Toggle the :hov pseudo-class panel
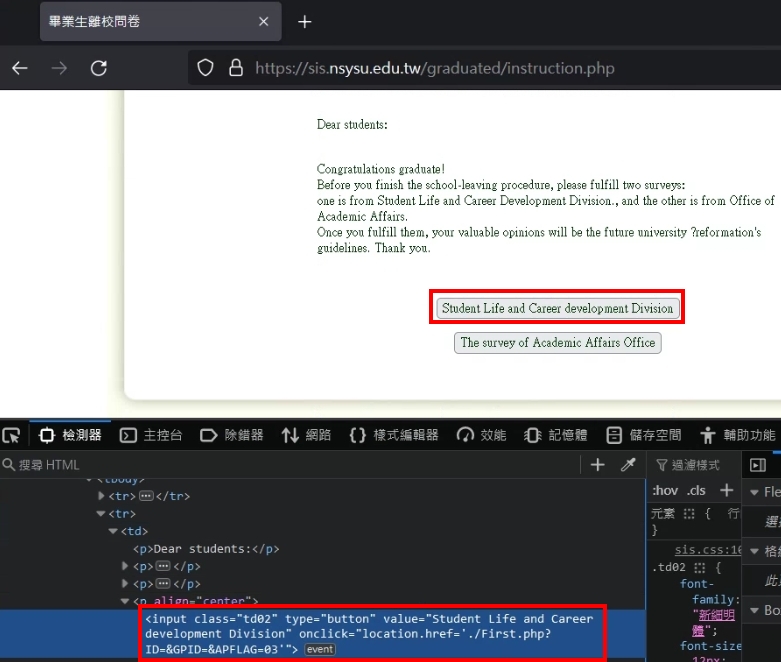781x662 pixels. pyautogui.click(x=665, y=491)
